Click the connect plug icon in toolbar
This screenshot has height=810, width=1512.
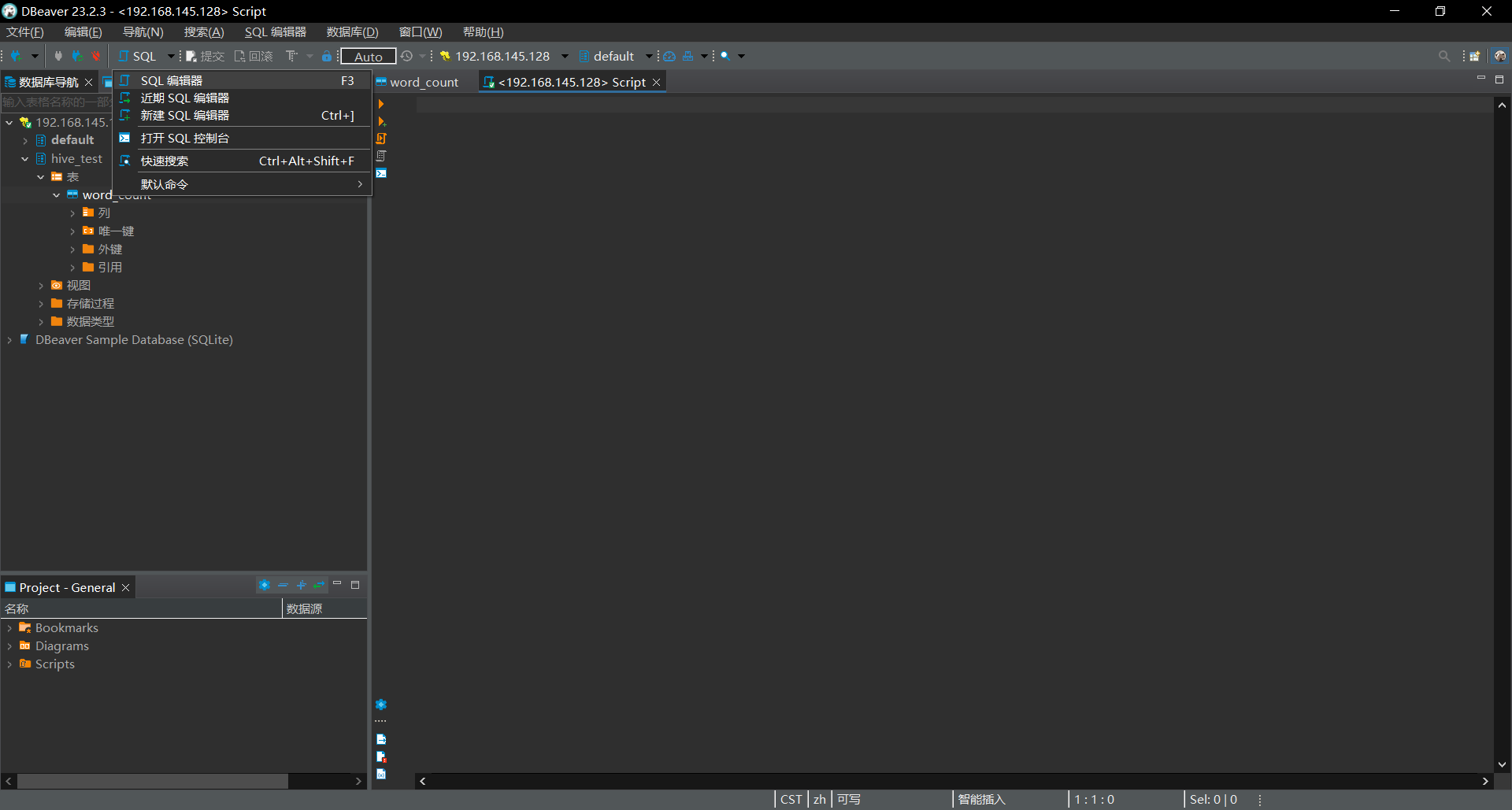[58, 56]
